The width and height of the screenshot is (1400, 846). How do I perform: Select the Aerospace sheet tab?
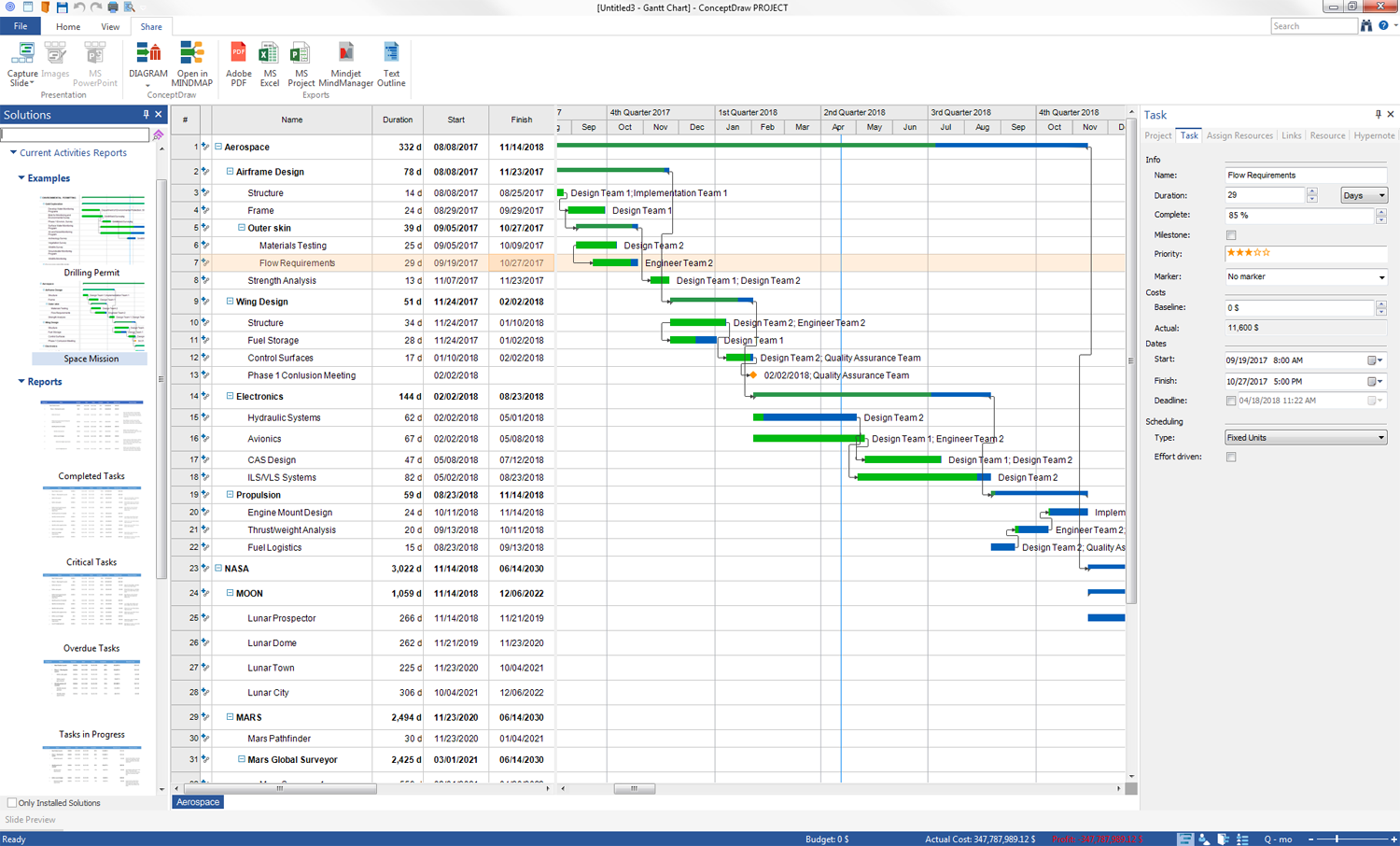(x=198, y=802)
